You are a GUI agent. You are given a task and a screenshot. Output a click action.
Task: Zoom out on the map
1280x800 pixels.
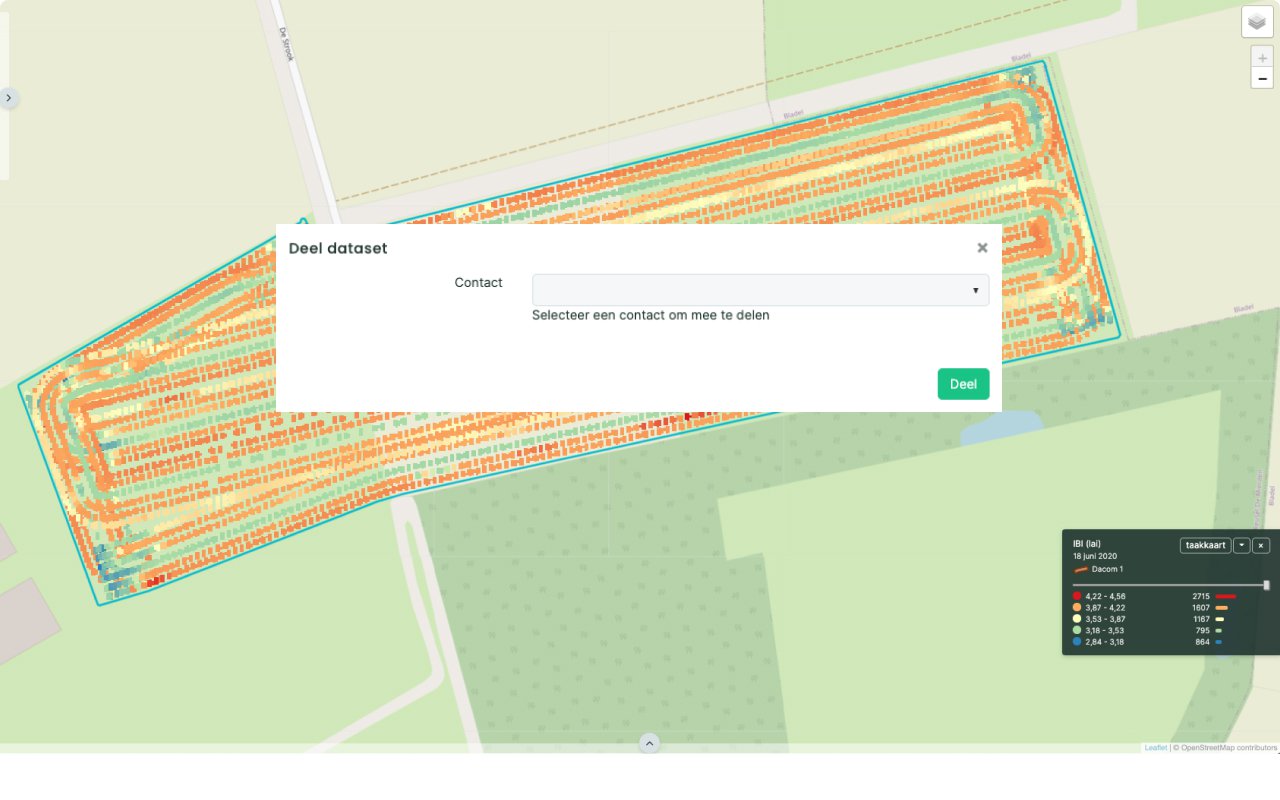click(1262, 79)
